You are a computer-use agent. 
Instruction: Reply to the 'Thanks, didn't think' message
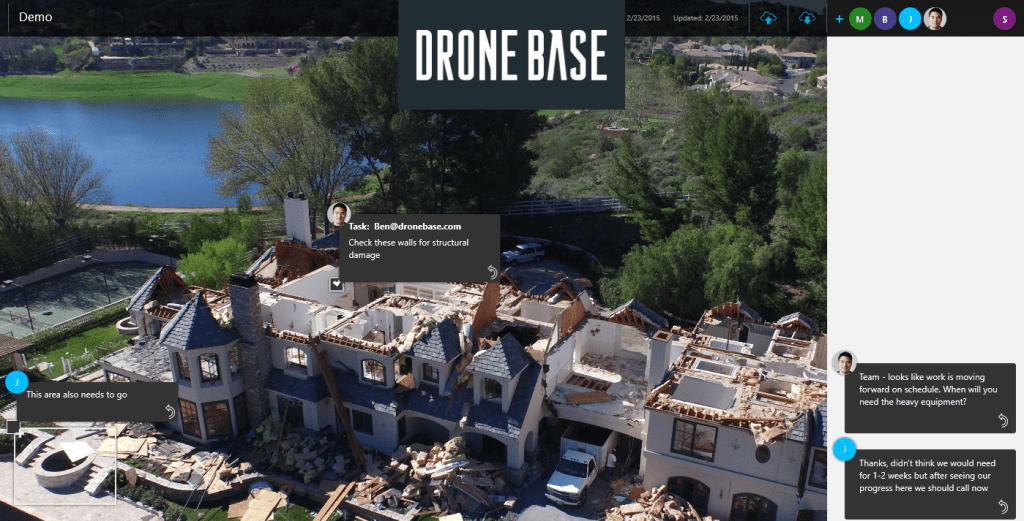pos(1003,506)
